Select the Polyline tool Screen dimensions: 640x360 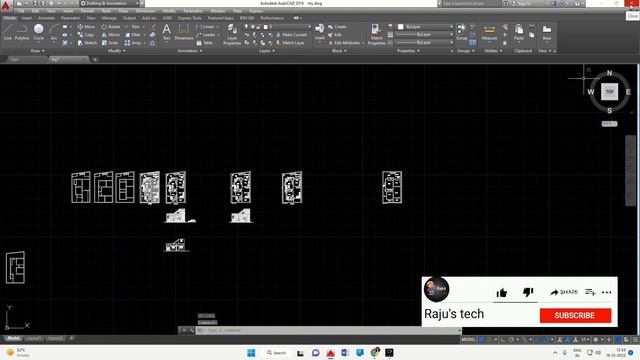[x=22, y=32]
